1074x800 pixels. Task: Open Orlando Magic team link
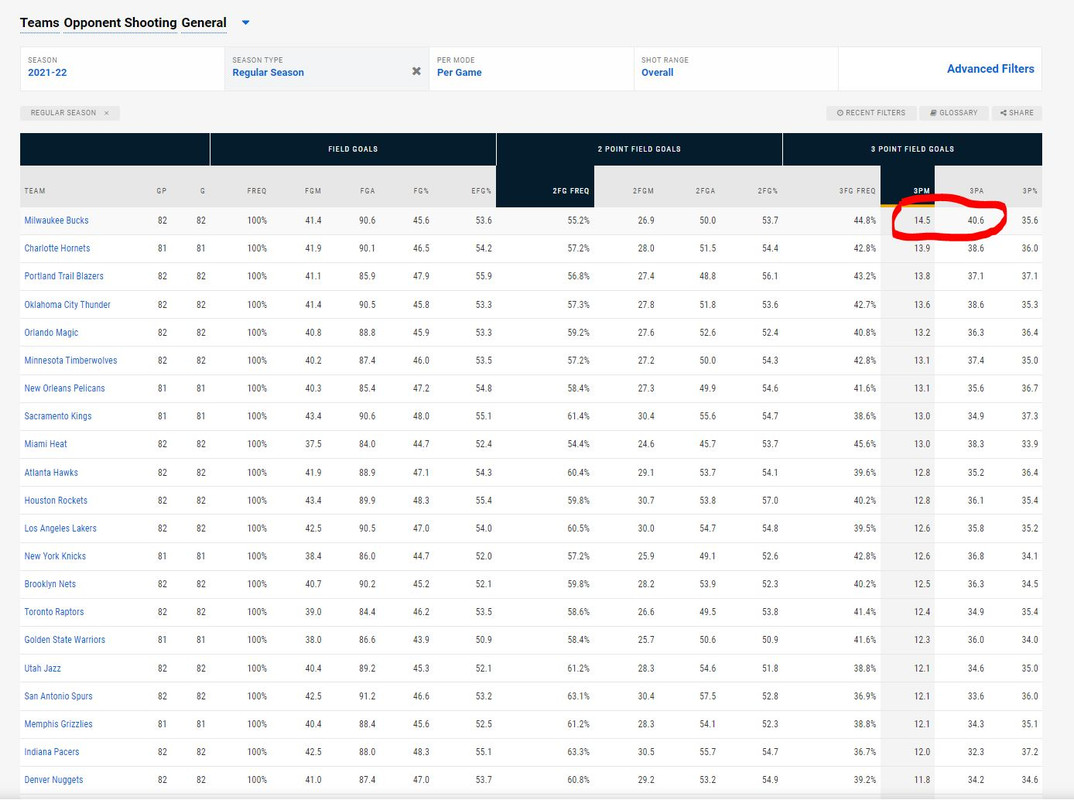tap(51, 333)
